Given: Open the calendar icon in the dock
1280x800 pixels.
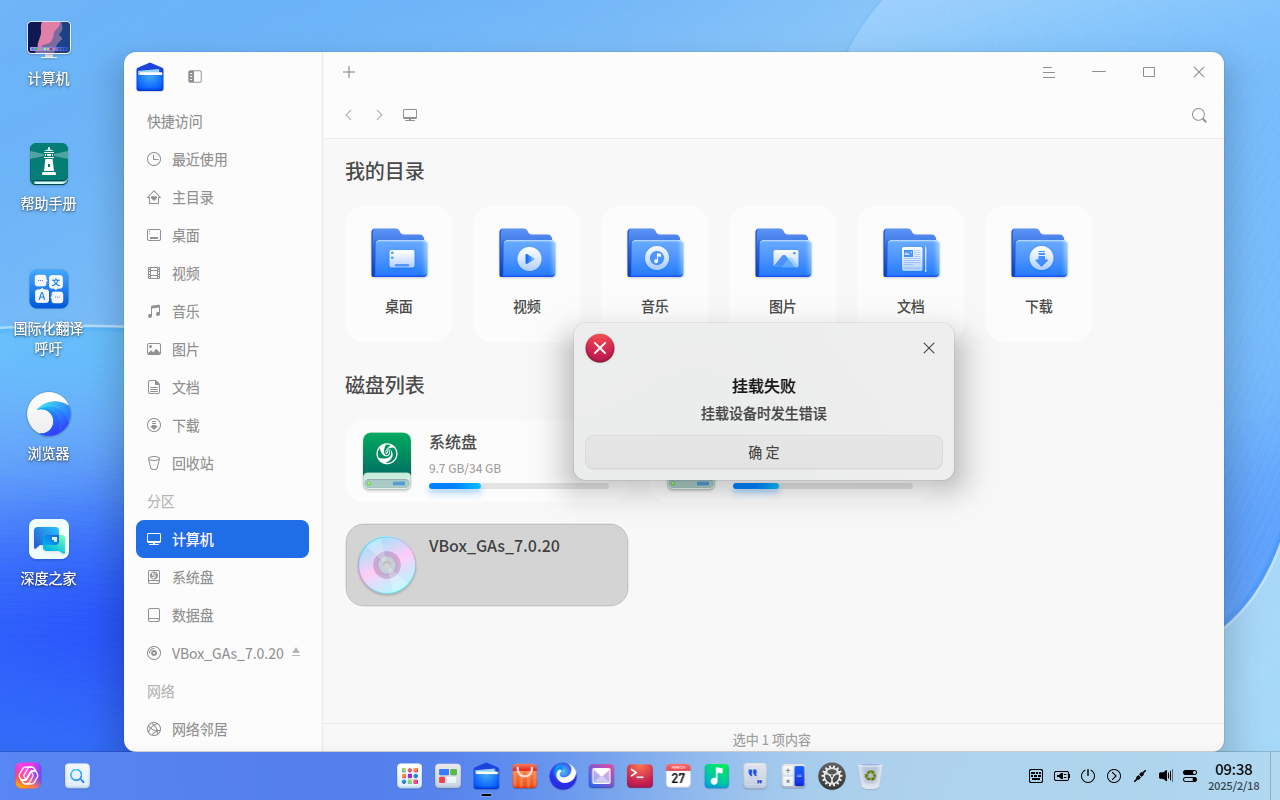Looking at the screenshot, I should [x=678, y=775].
